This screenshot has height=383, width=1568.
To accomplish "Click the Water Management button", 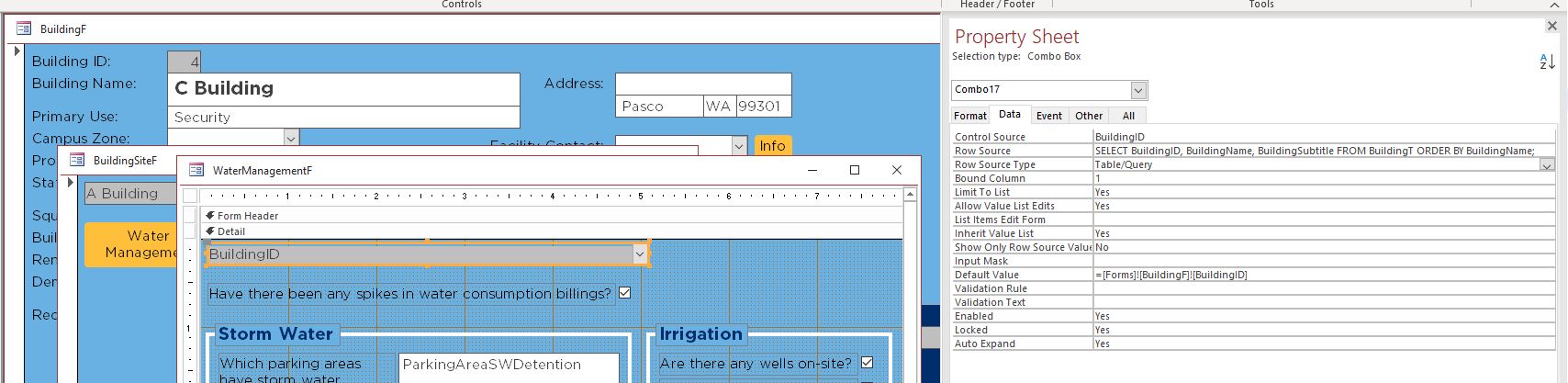I will coord(133,244).
